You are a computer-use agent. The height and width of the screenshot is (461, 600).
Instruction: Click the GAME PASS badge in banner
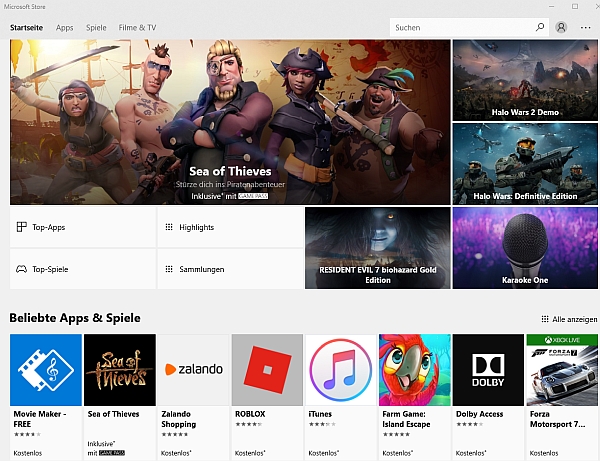[x=253, y=196]
